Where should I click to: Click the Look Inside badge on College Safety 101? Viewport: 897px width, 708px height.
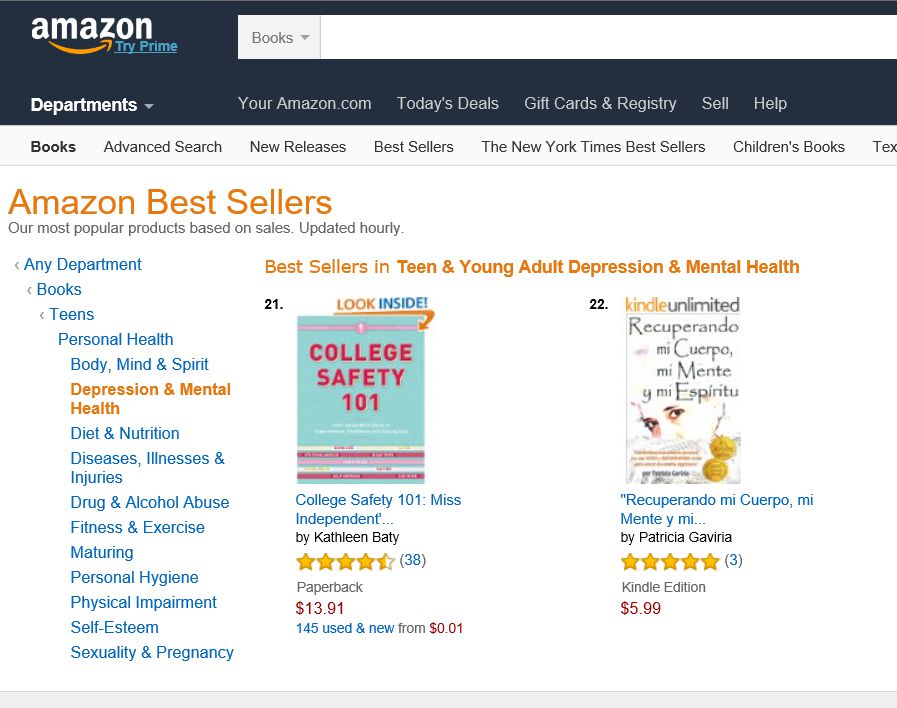pos(383,304)
